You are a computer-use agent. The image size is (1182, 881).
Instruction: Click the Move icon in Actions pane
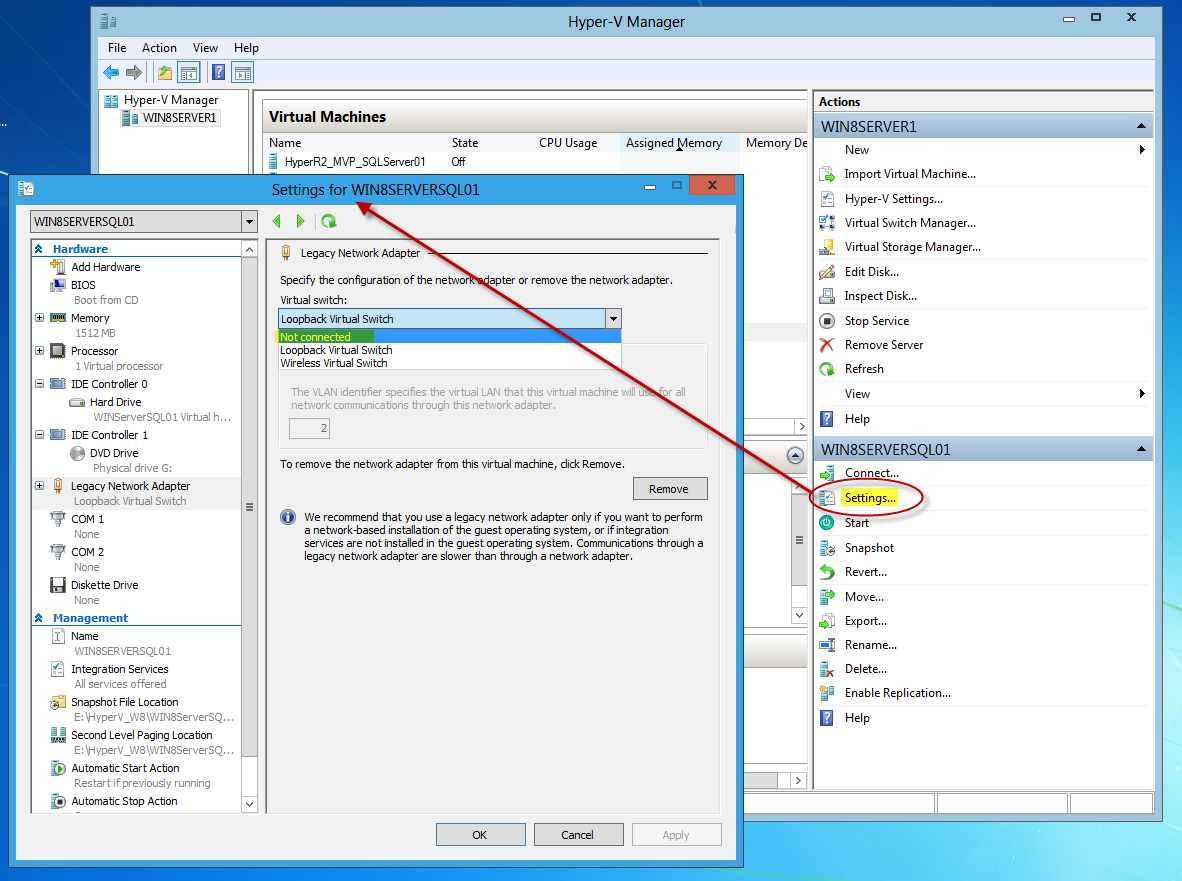coord(827,597)
